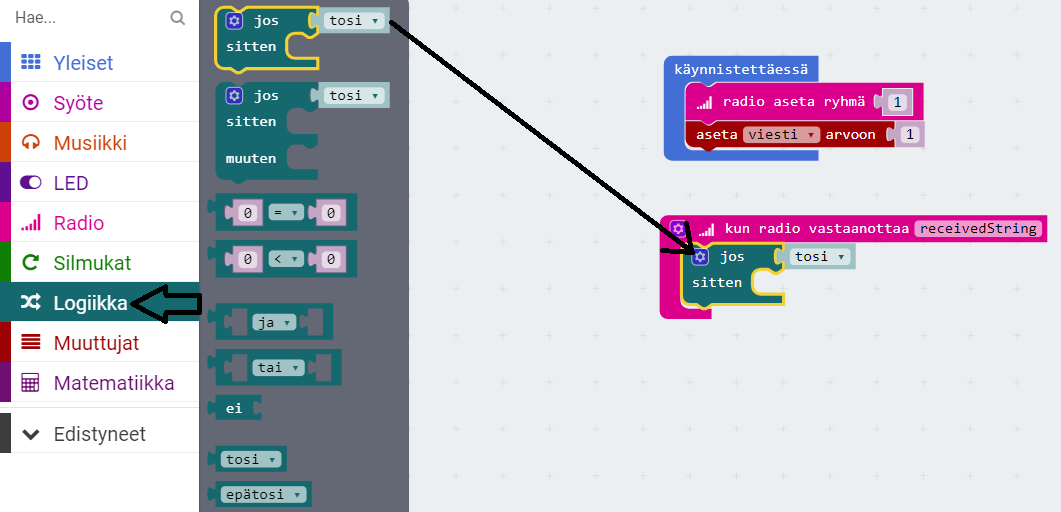1061x512 pixels.
Task: Click gear icon on workspace jos block
Action: click(x=700, y=257)
